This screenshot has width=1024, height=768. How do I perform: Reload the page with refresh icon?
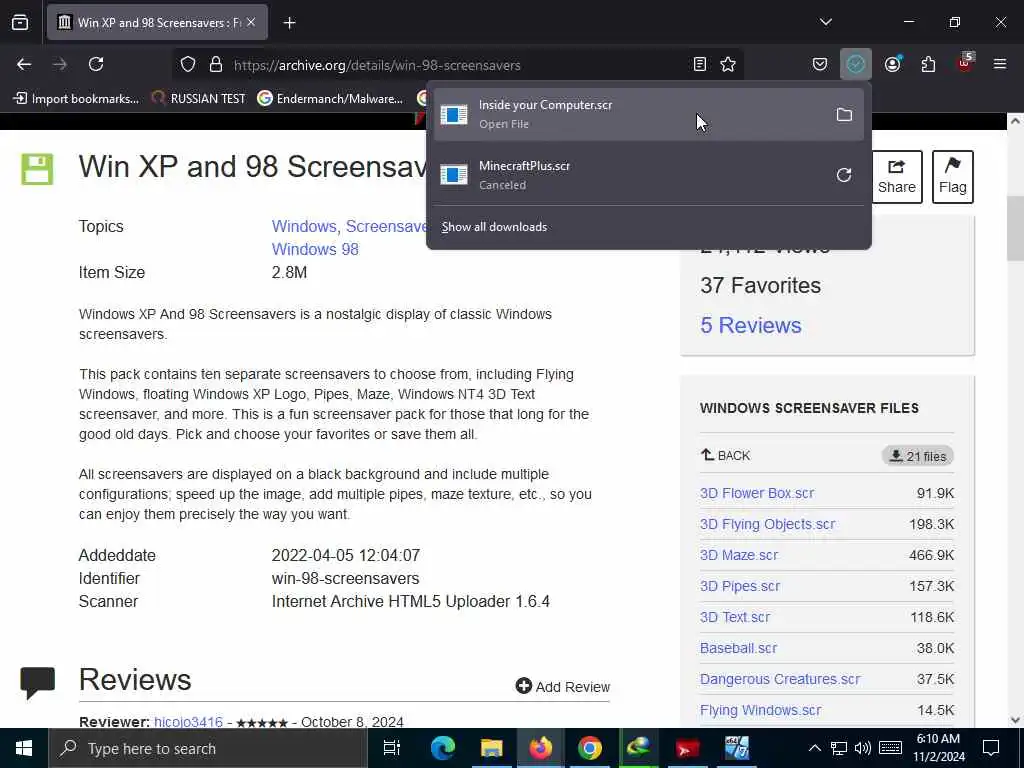(96, 64)
